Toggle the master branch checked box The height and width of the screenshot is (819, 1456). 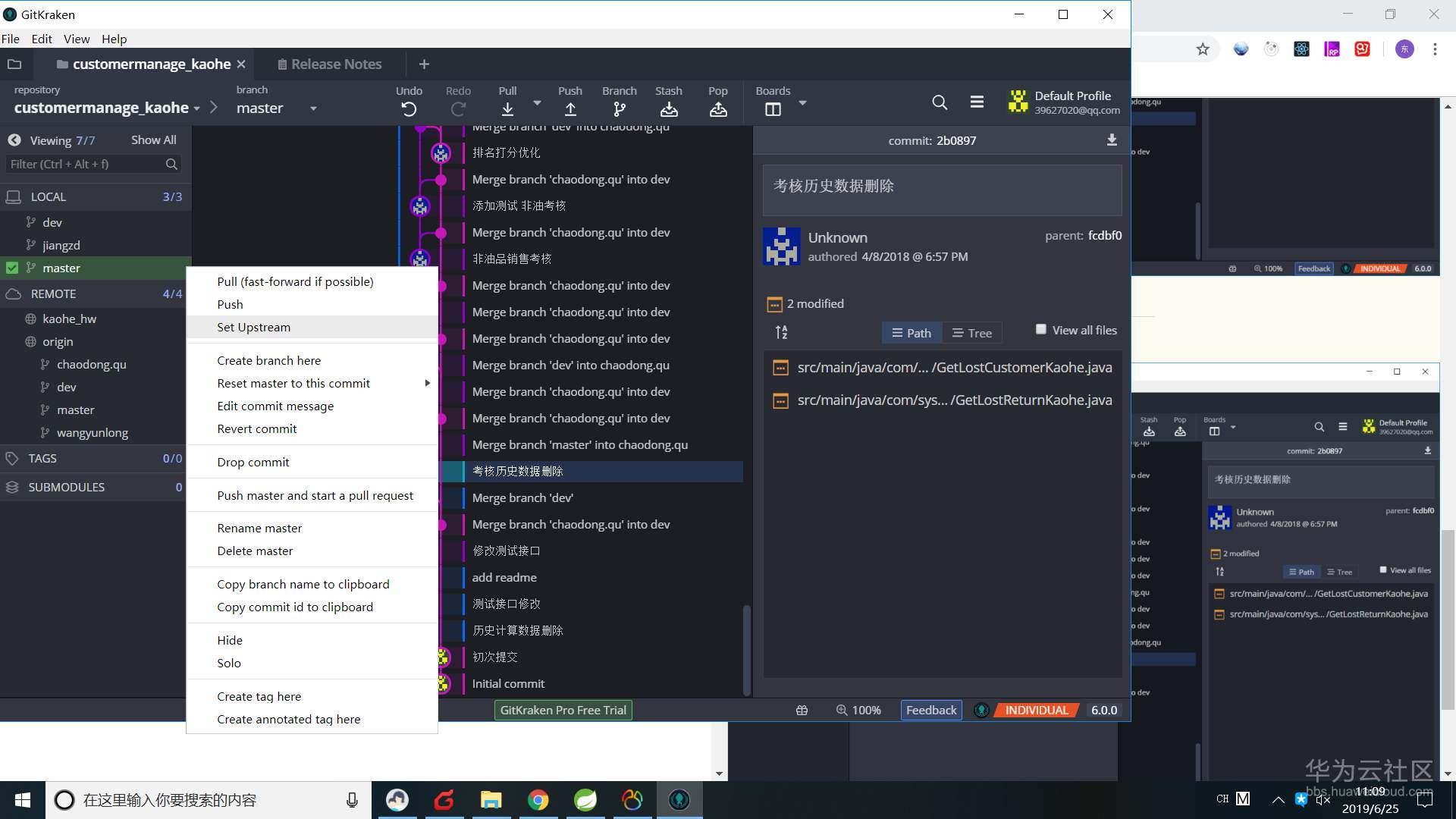click(12, 268)
